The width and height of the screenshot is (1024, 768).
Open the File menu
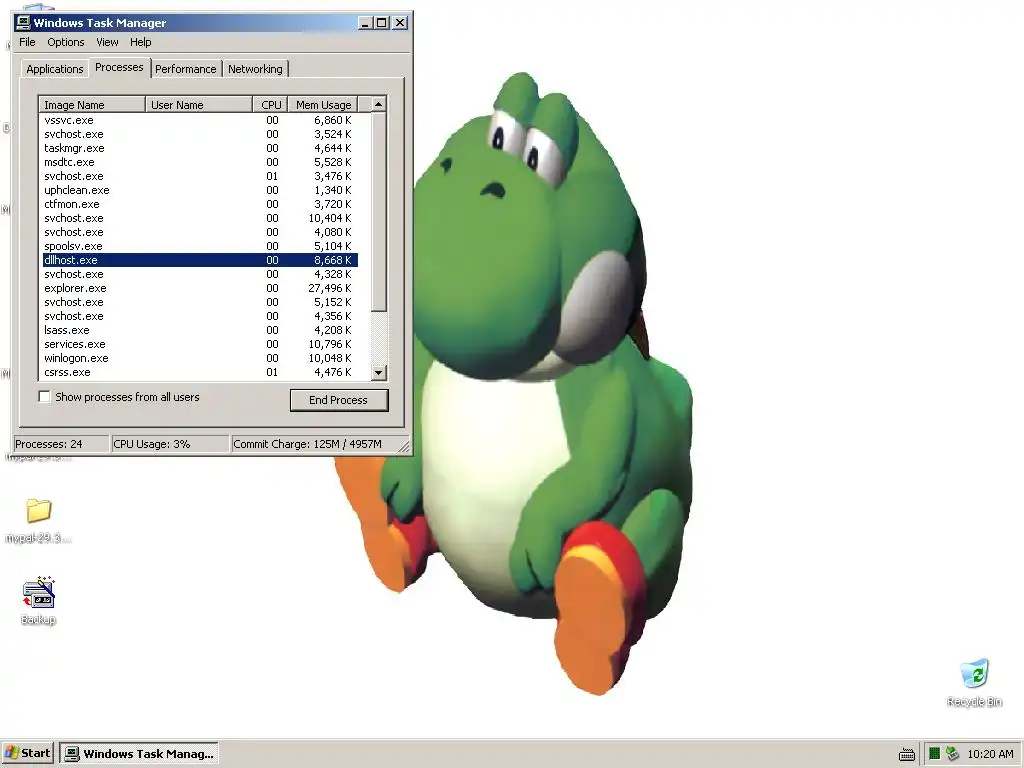point(27,42)
